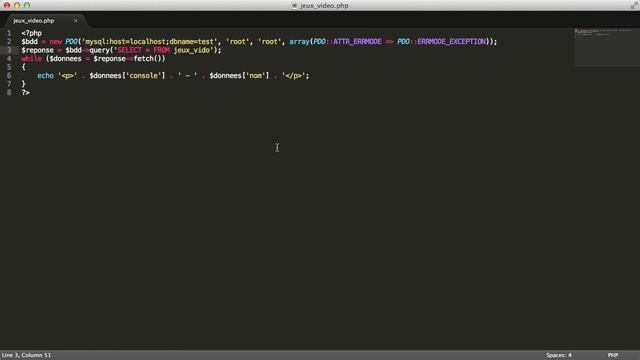The height and width of the screenshot is (360, 640).
Task: Place cursor on the <?php opening tag
Action: pyautogui.click(x=31, y=33)
